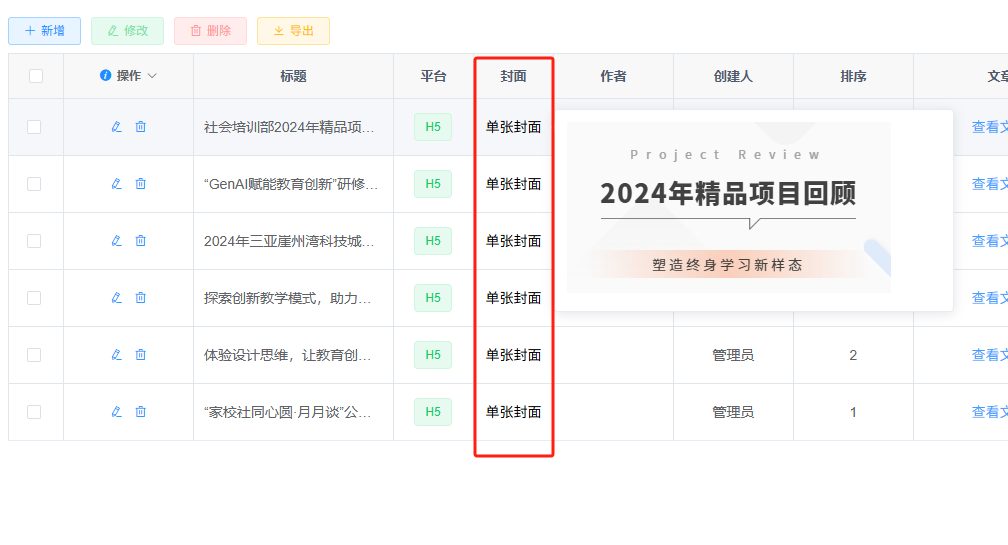This screenshot has height=545, width=1008.
Task: Click 单张封面 in GenAI赋能教育创新 row
Action: pyautogui.click(x=513, y=184)
